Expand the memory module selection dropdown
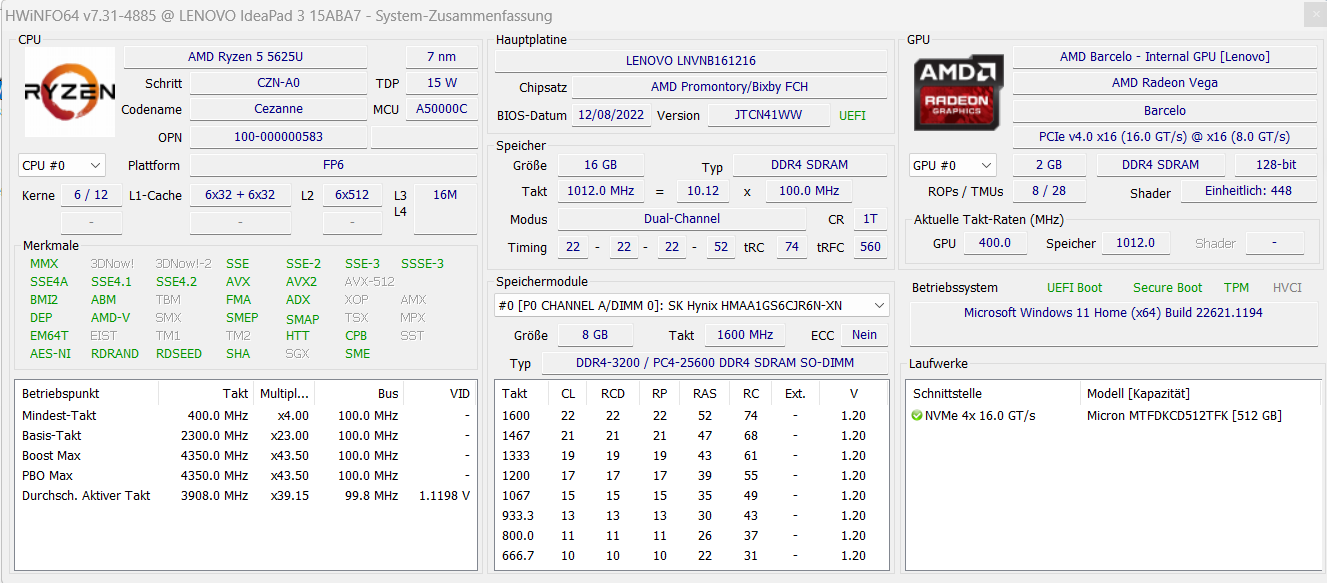Viewport: 1327px width, 583px height. tap(692, 305)
